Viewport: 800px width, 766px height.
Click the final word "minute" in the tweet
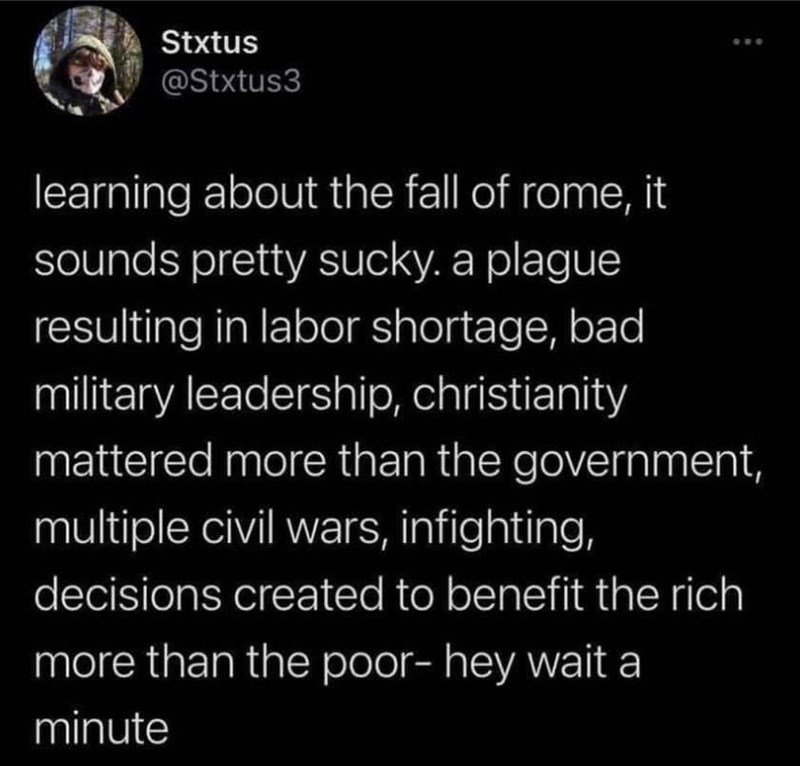pyautogui.click(x=101, y=728)
